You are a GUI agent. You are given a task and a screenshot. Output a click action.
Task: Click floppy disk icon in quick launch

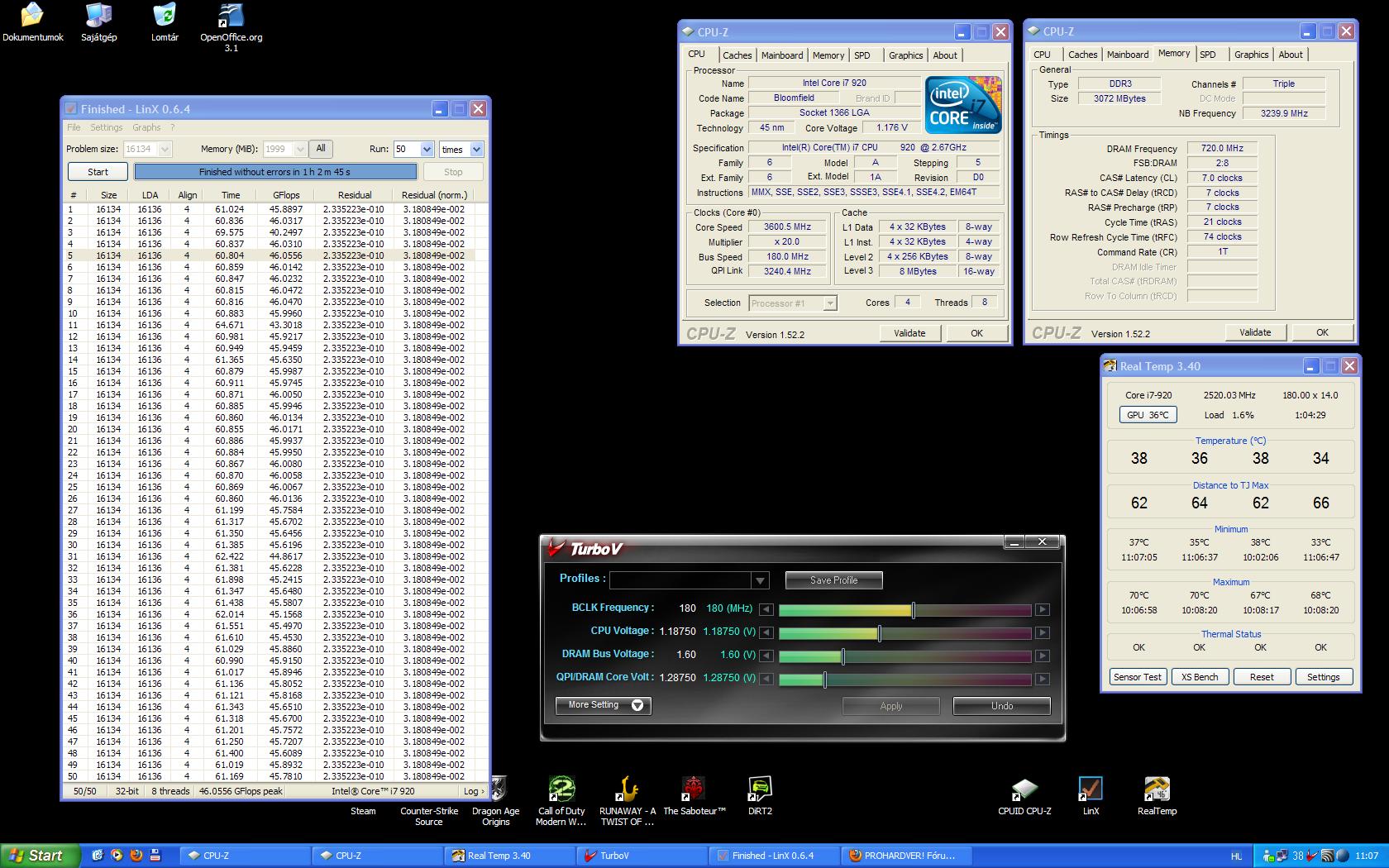point(155,856)
